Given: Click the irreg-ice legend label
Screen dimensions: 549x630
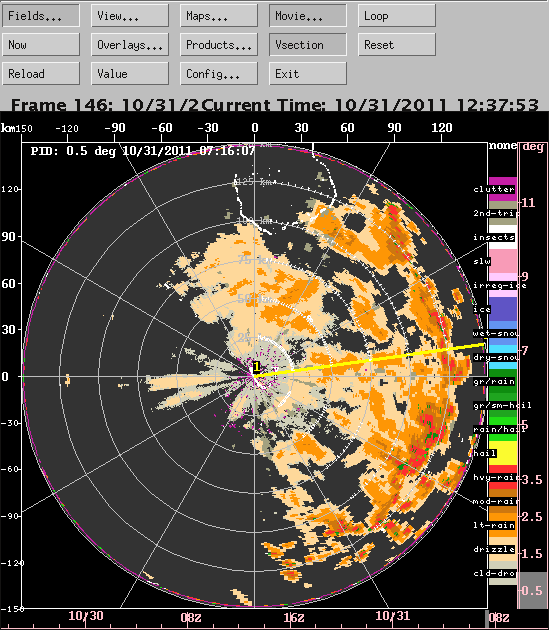Looking at the screenshot, I should click(500, 286).
